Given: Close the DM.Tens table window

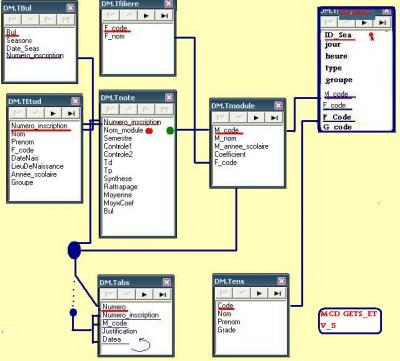Looking at the screenshot, I should point(281,281).
